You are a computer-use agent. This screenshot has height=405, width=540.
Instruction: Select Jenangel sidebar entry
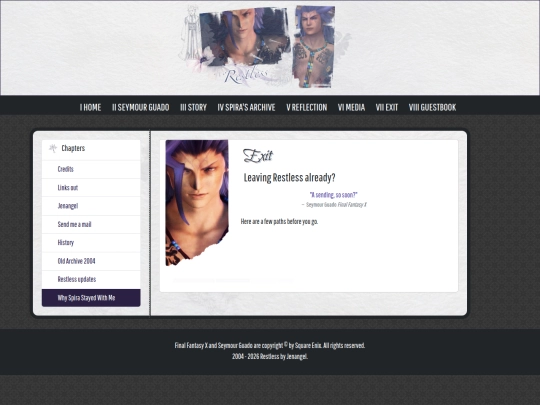click(91, 206)
